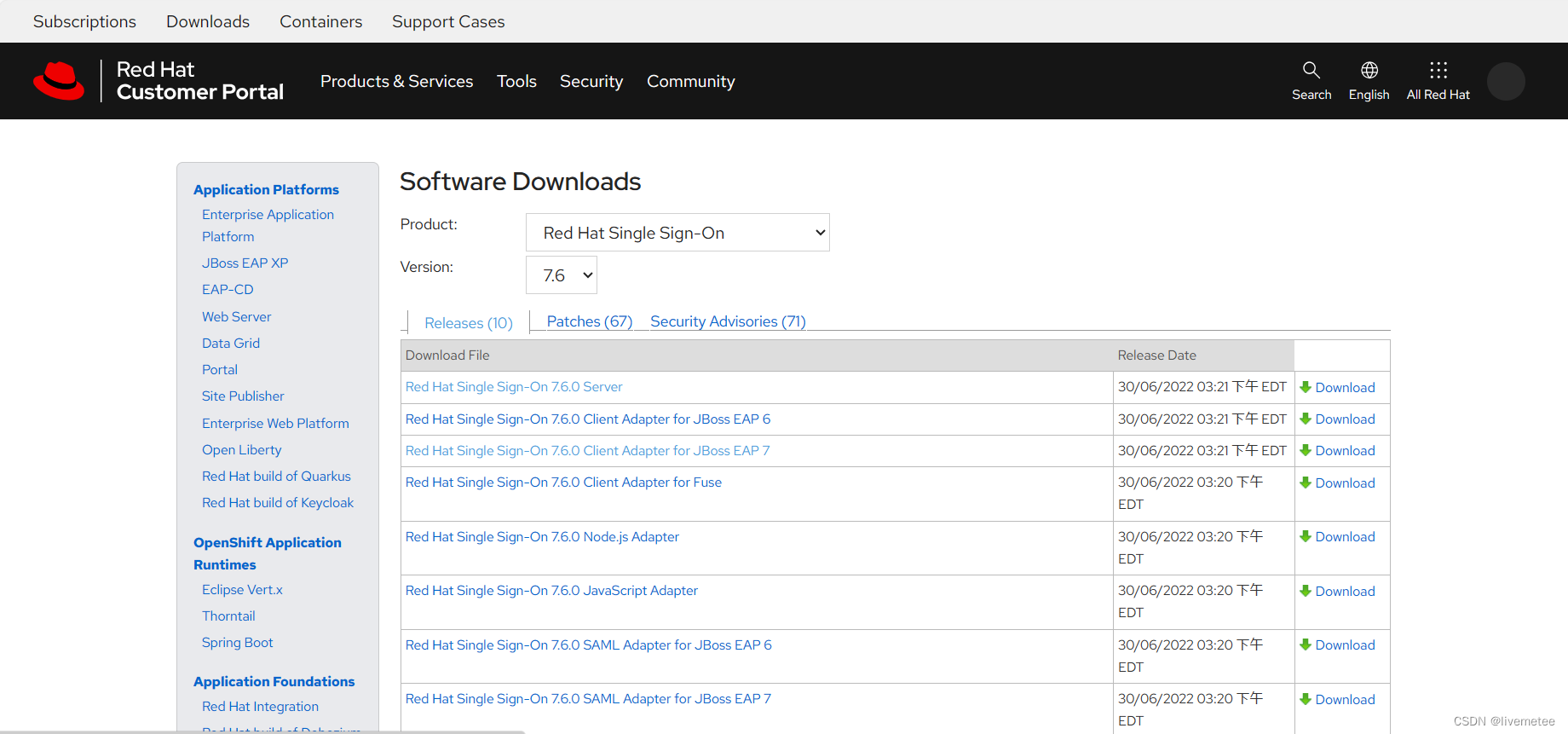Open Web Server sidebar link

pos(236,316)
